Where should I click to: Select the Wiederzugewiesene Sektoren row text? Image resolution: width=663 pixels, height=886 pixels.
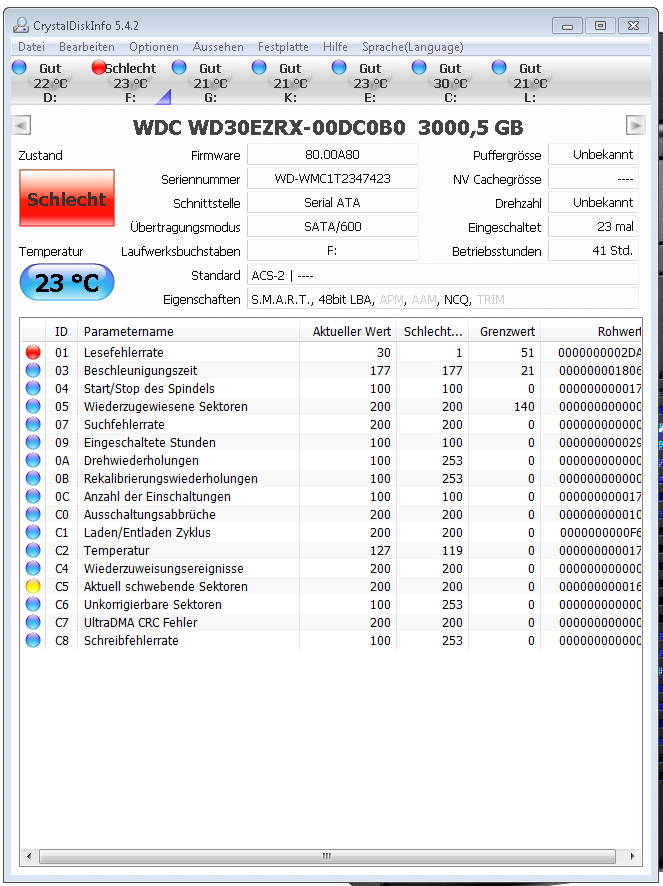166,406
